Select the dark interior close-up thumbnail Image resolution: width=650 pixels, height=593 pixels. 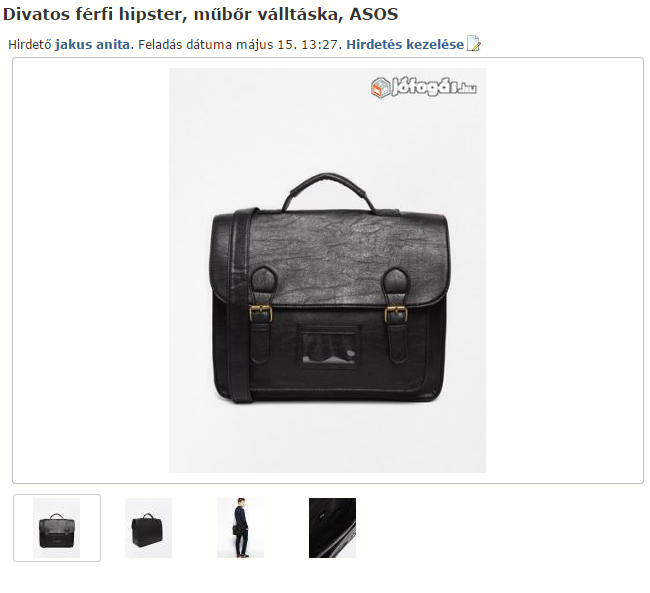(332, 527)
